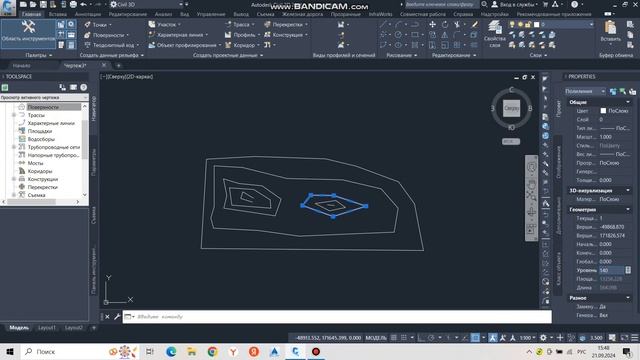Click the customization menu icon in status bar
Viewport: 640px width, 360px height.
click(635, 338)
